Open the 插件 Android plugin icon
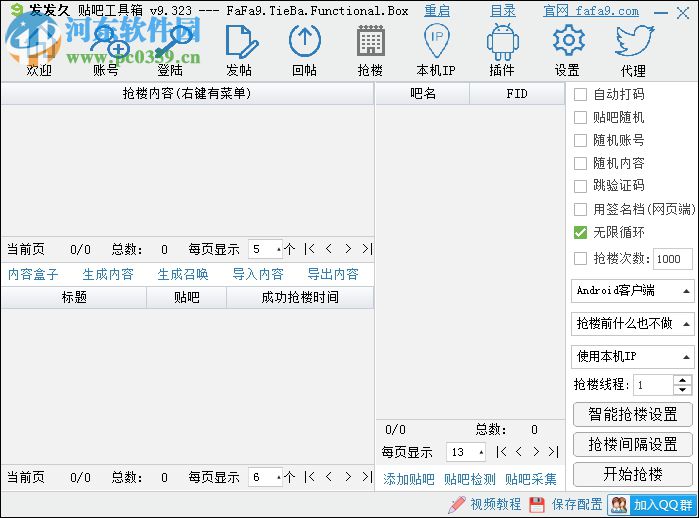This screenshot has width=699, height=518. click(x=502, y=42)
